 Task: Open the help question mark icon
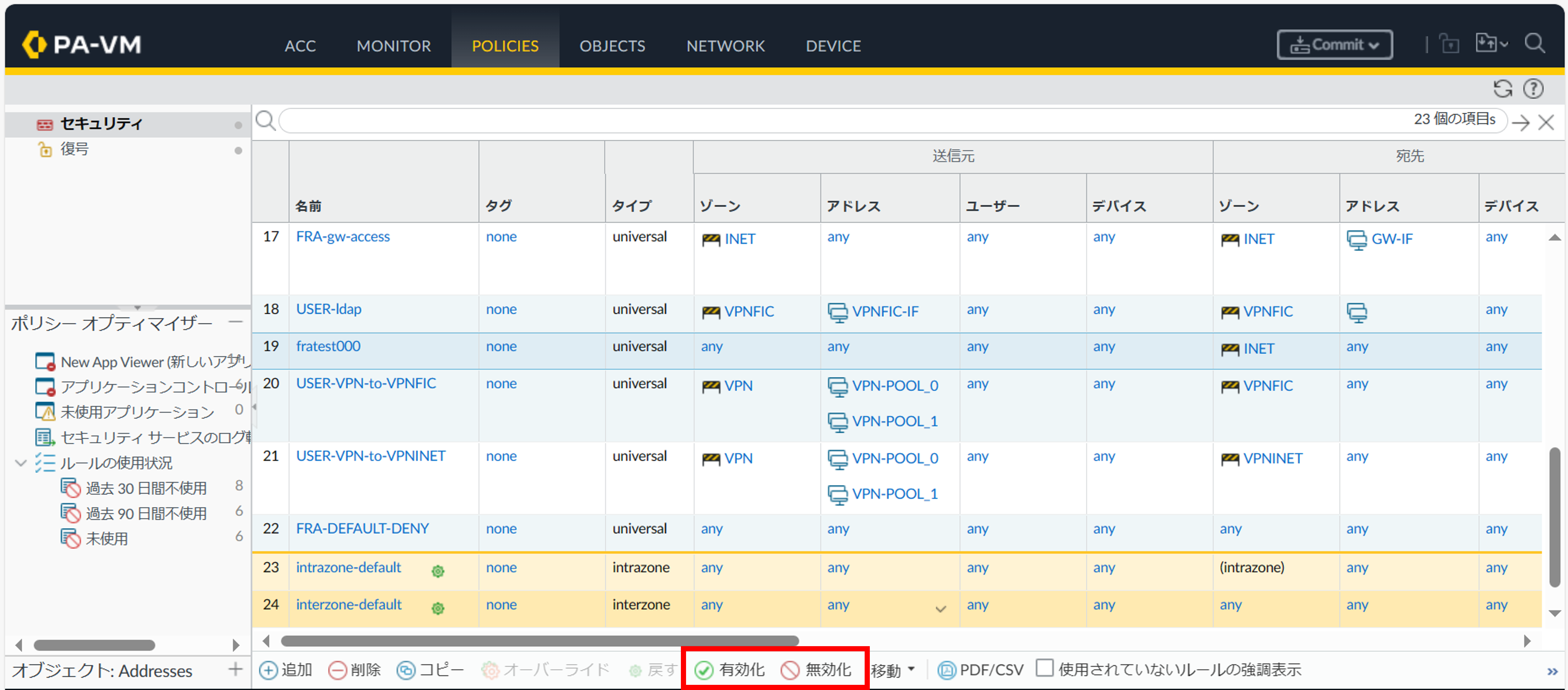[1533, 89]
